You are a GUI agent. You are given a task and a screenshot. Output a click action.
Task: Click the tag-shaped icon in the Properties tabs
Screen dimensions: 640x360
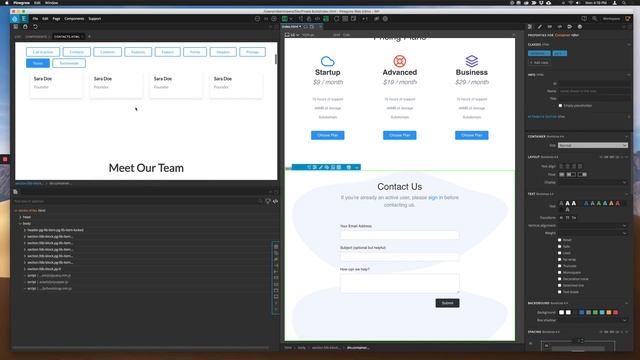pyautogui.click(x=570, y=27)
